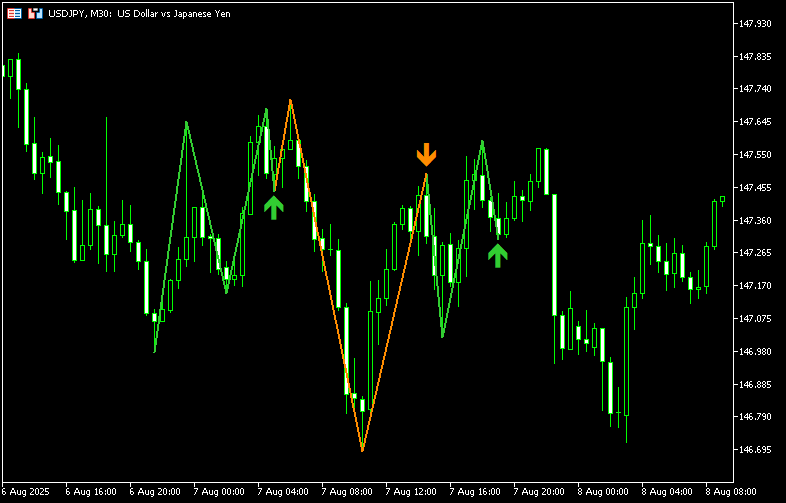This screenshot has height=503, width=786.
Task: Click the 7 Aug 20:00 time label
Action: coord(538,492)
